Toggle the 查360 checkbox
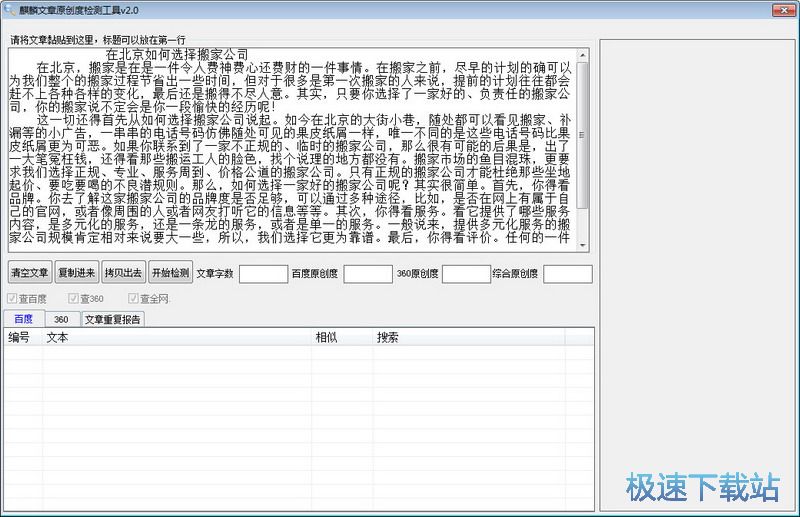The width and height of the screenshot is (800, 517). pyautogui.click(x=74, y=298)
